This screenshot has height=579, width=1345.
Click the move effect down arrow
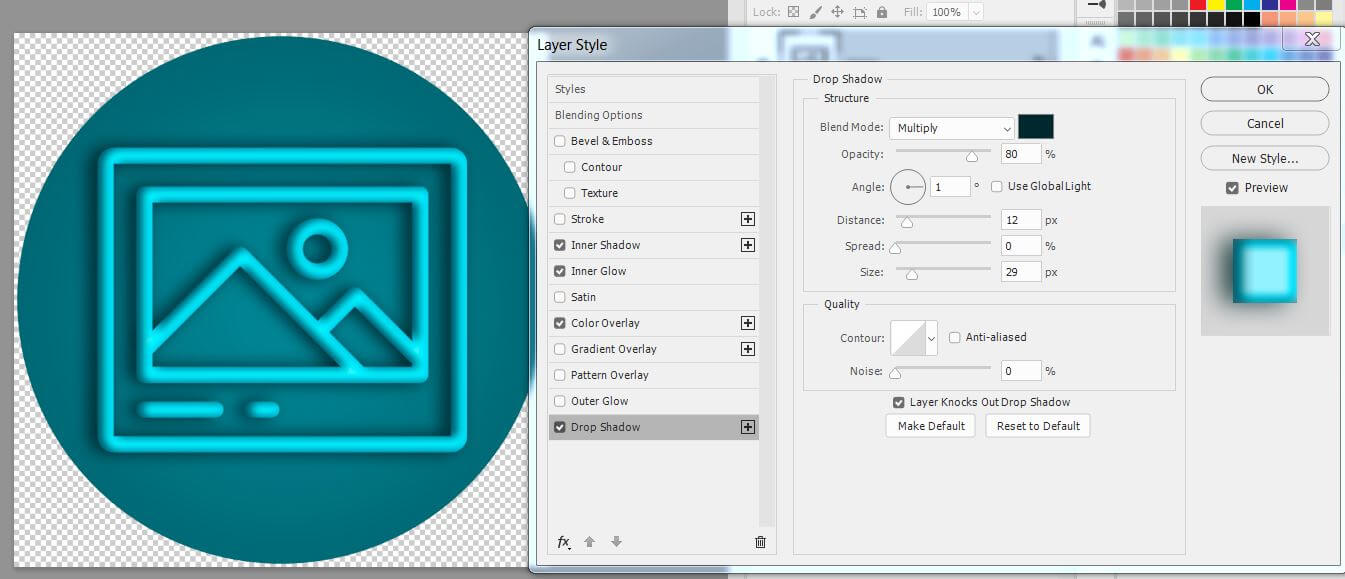[x=616, y=542]
